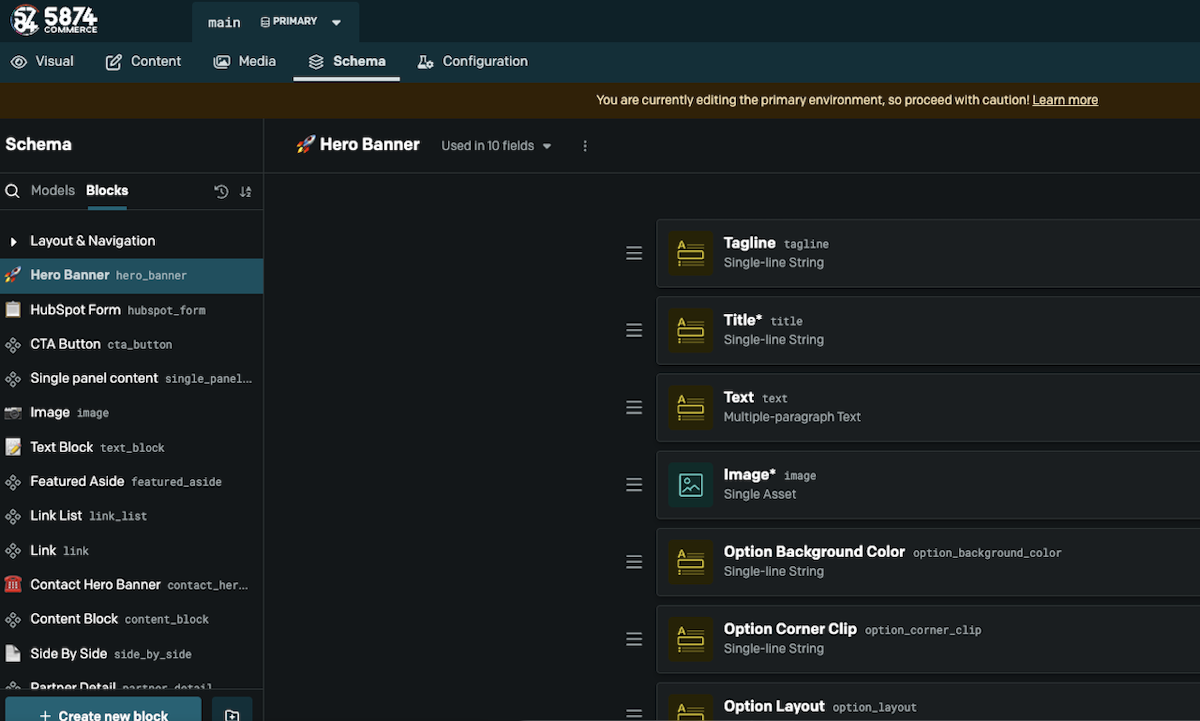The width and height of the screenshot is (1200, 721).
Task: Open the Link List block
Action: click(131, 516)
